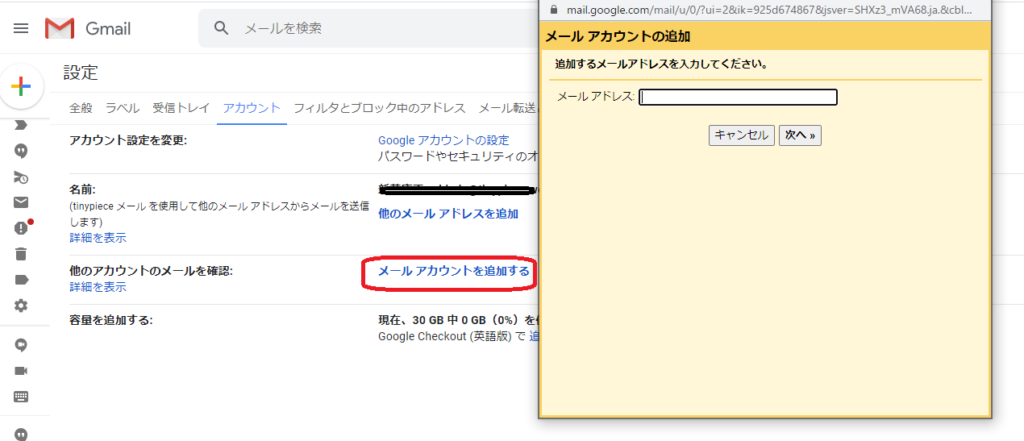
Task: Open the Google アカウントの設定 link
Action: click(443, 140)
